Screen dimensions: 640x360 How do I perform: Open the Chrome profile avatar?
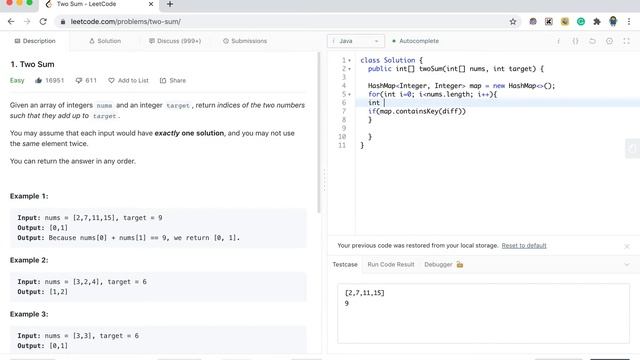(613, 22)
